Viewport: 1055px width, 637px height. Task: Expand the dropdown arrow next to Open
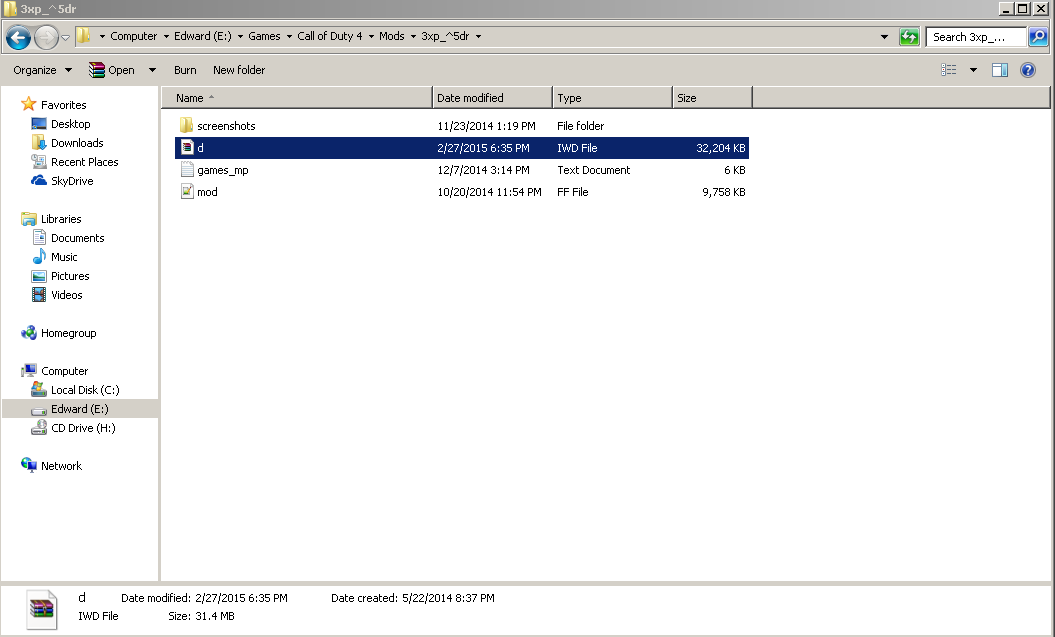point(152,70)
